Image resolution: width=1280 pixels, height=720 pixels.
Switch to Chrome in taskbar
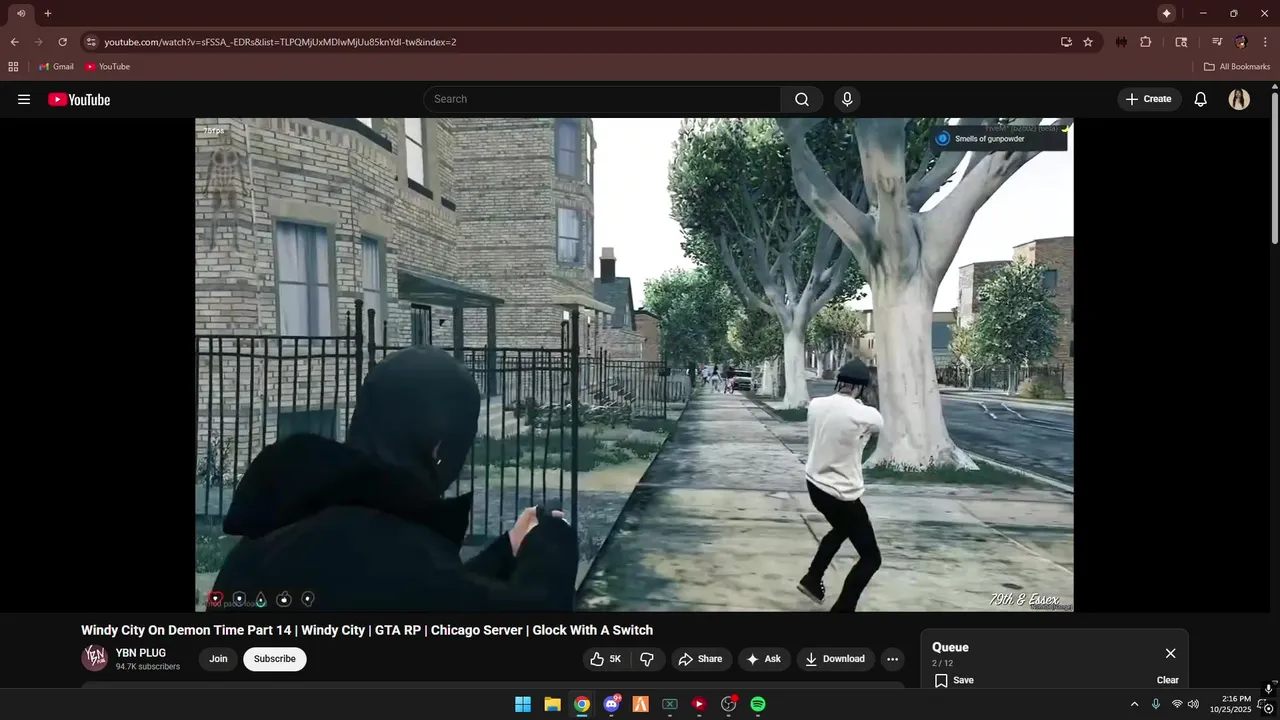pyautogui.click(x=582, y=704)
